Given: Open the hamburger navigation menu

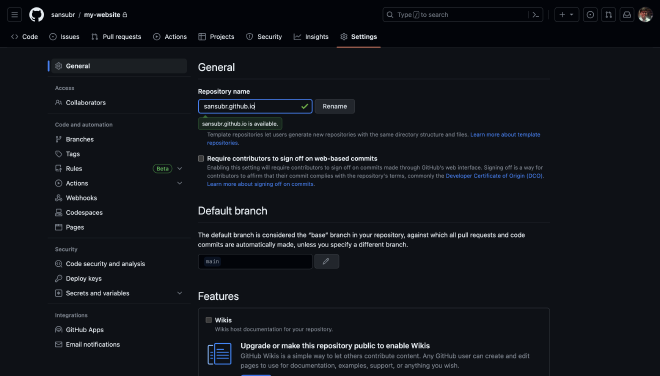Looking at the screenshot, I should pyautogui.click(x=14, y=15).
